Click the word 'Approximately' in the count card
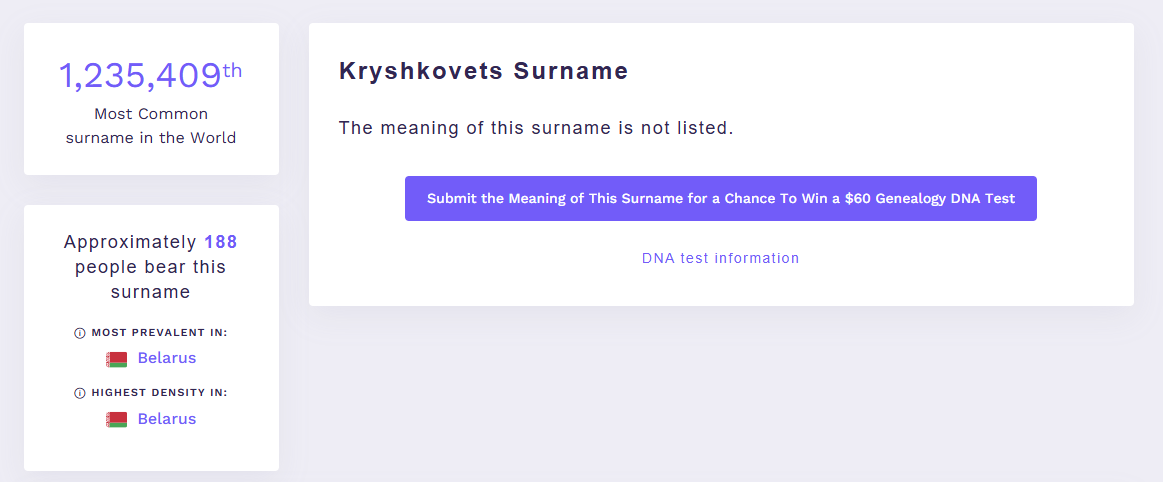This screenshot has width=1163, height=482. 130,242
